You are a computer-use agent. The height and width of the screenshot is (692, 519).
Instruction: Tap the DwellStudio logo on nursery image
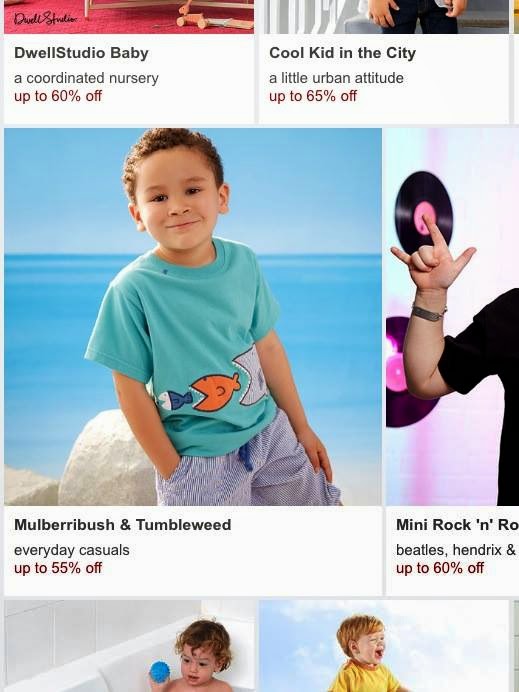(x=45, y=19)
